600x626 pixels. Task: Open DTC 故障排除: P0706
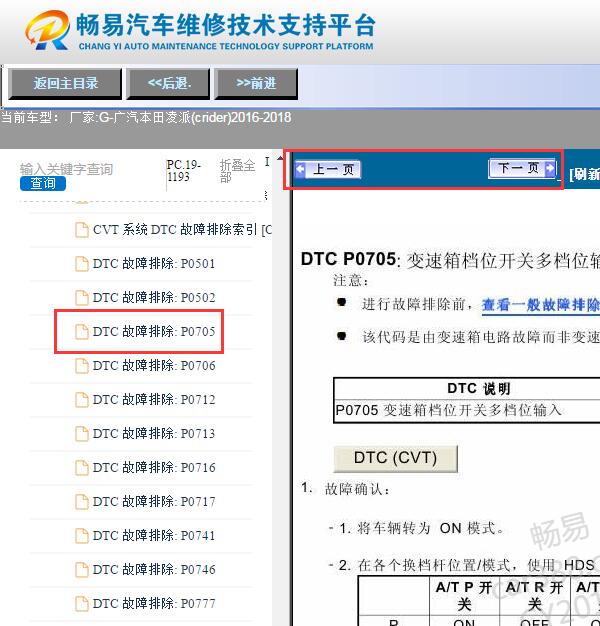click(145, 365)
